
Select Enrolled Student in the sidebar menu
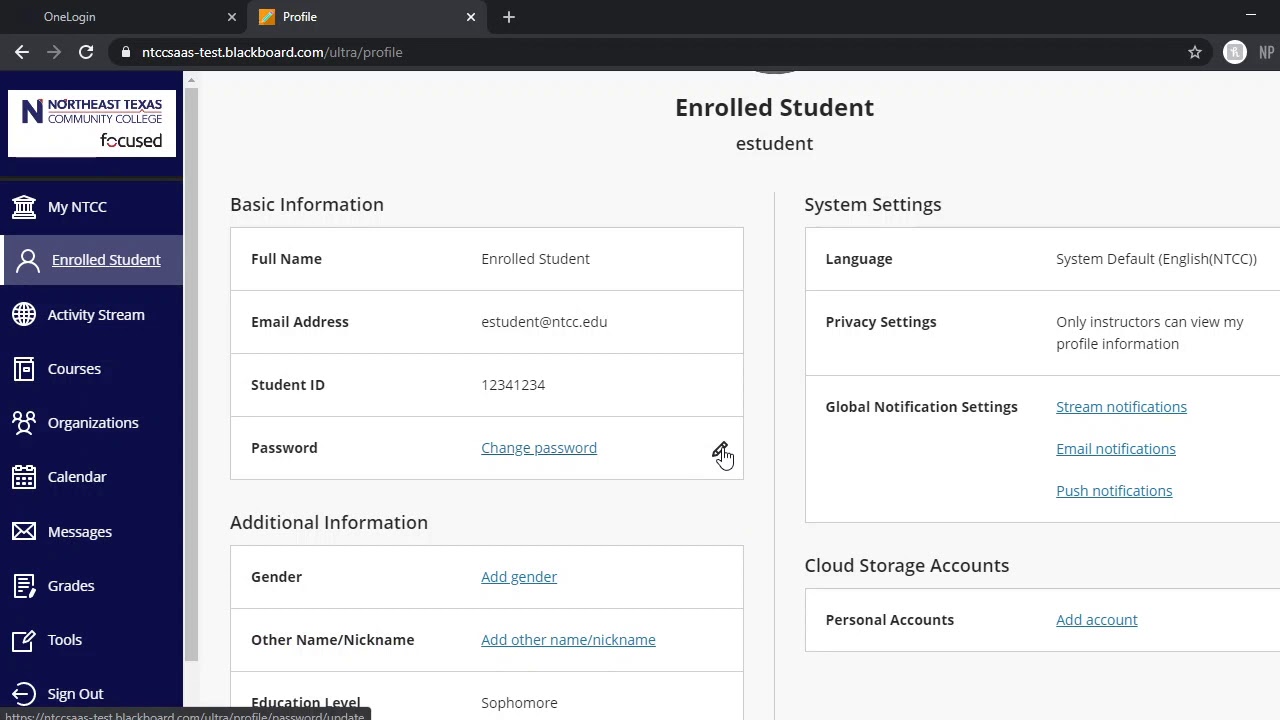105,260
